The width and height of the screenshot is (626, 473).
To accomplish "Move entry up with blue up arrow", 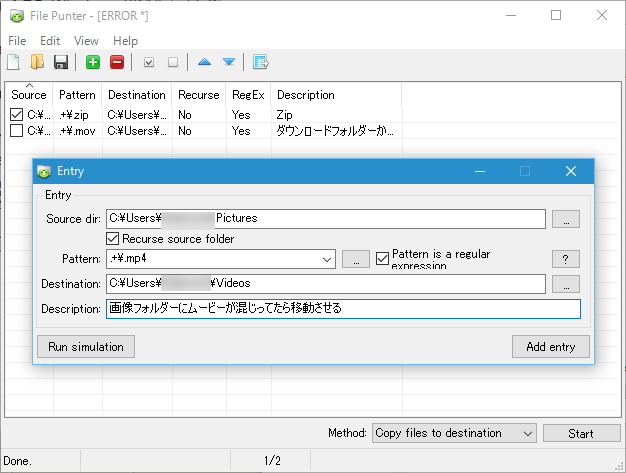I will [x=204, y=62].
